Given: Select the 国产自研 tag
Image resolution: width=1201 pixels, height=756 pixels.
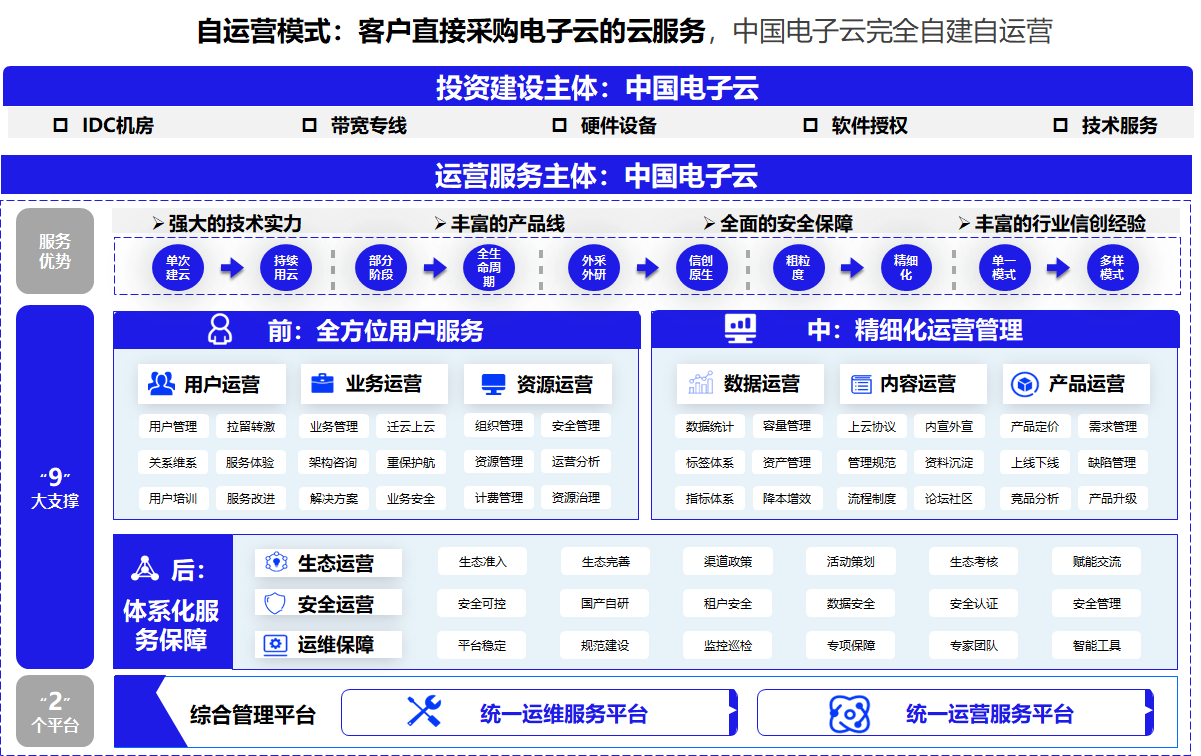Looking at the screenshot, I should click(605, 604).
